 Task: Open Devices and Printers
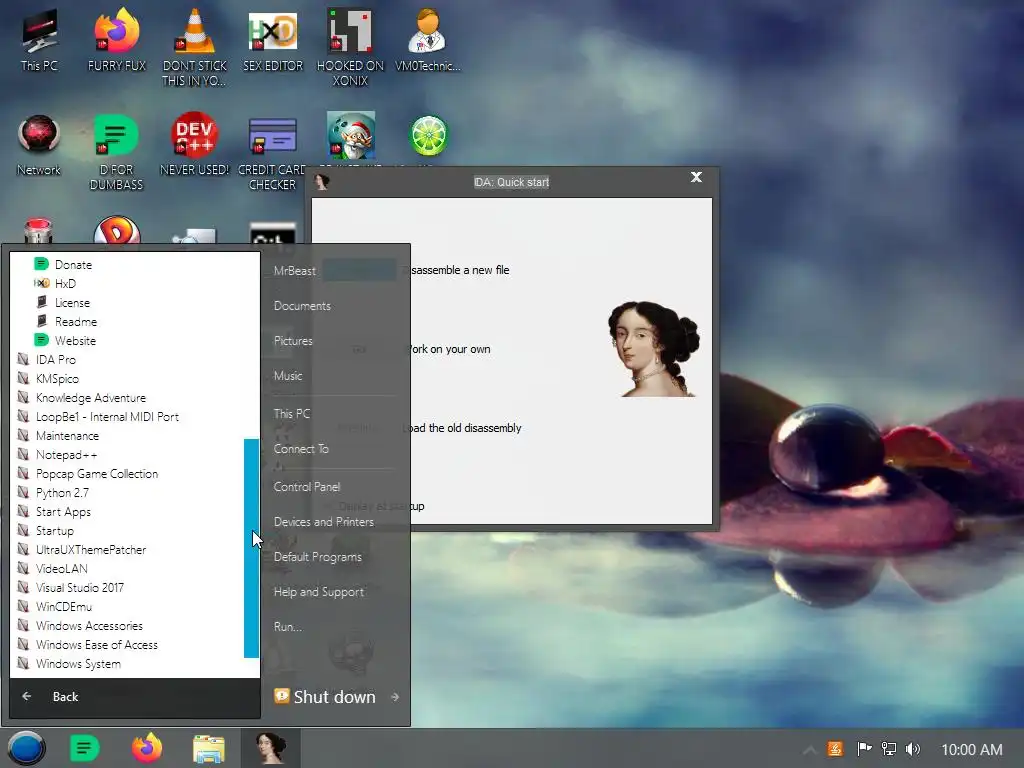[x=324, y=522]
